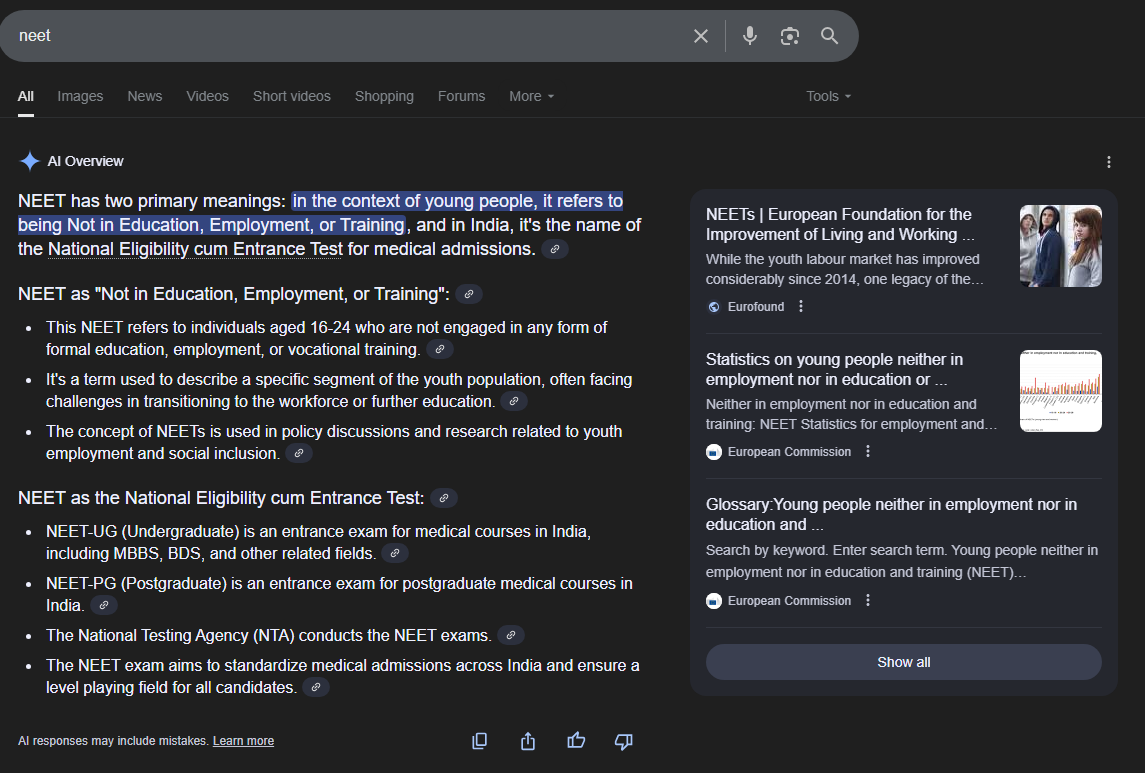The width and height of the screenshot is (1145, 773).
Task: Click source link icon after 'conducts the NEET exams.'
Action: [511, 635]
